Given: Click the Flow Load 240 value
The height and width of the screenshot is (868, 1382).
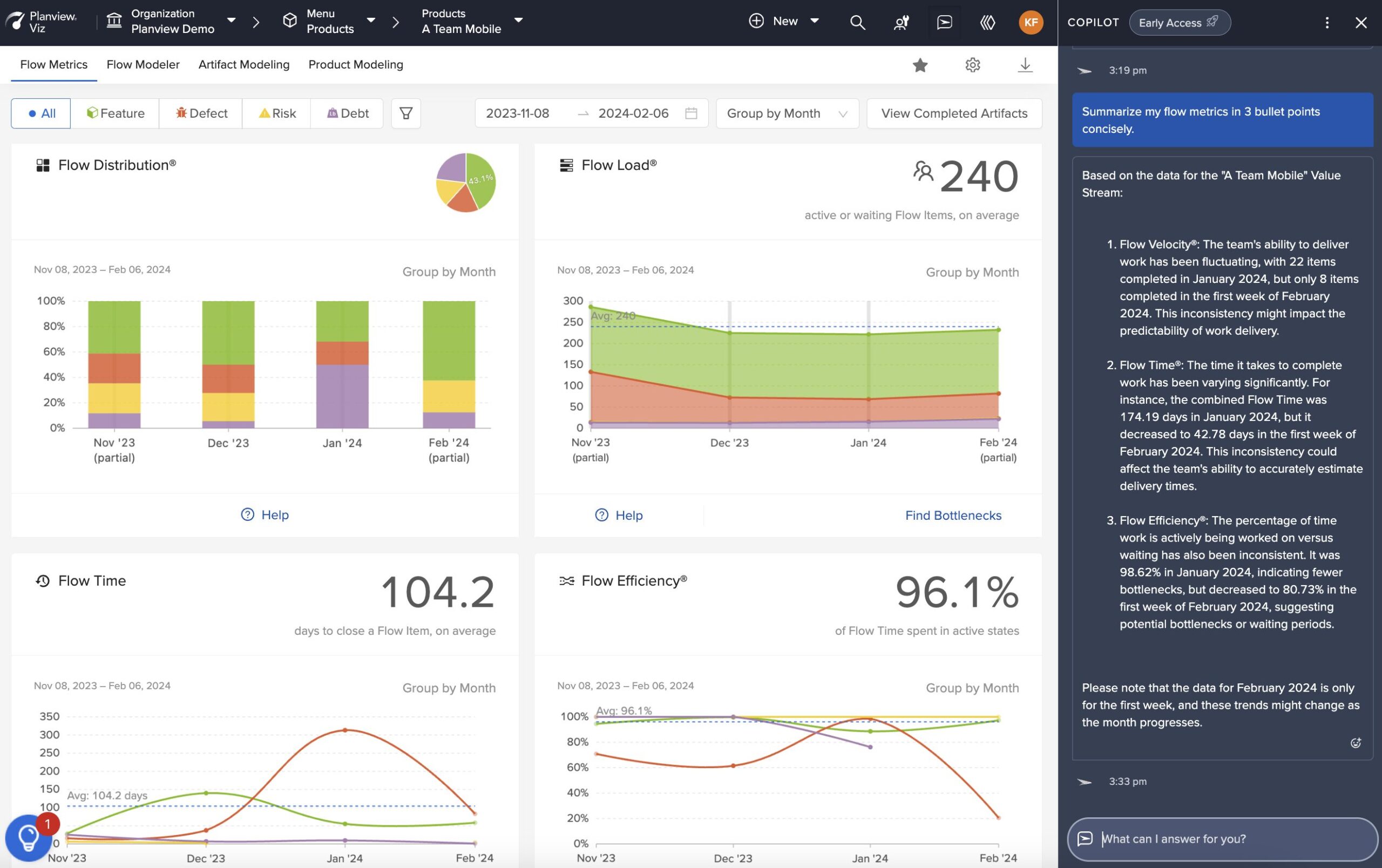Looking at the screenshot, I should pos(979,176).
